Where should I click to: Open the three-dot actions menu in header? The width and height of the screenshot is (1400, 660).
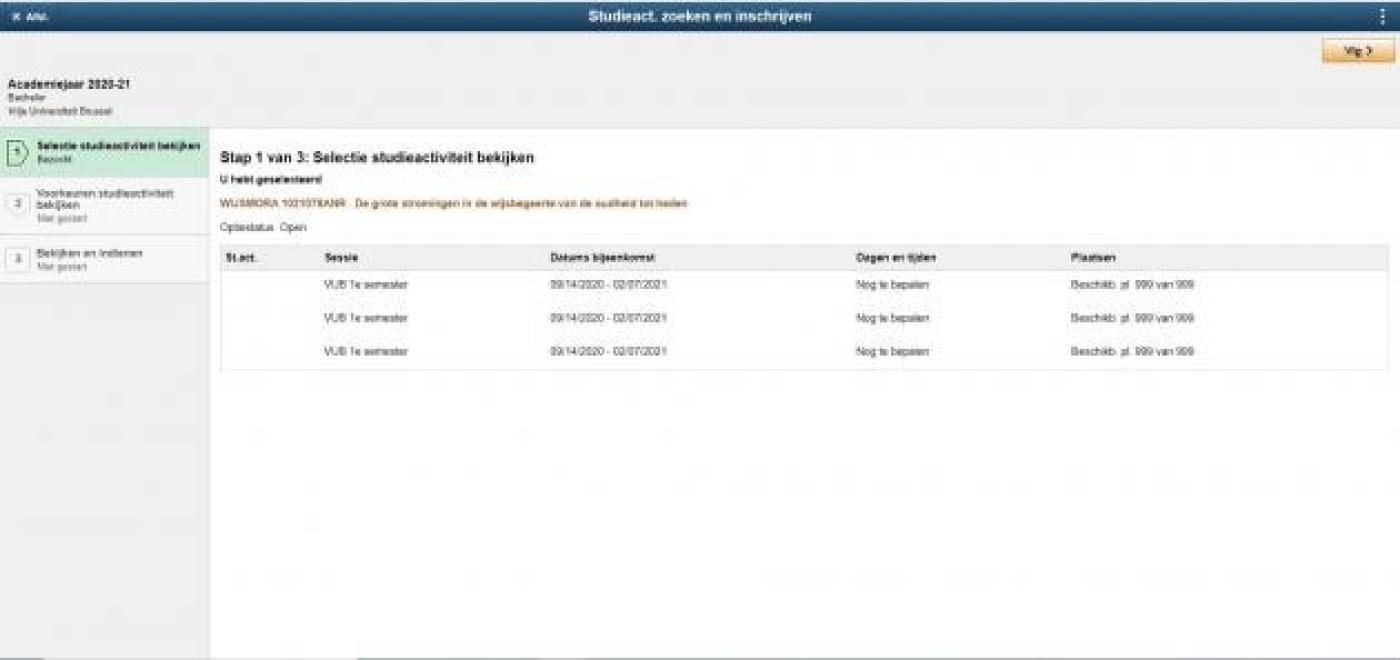(1383, 16)
